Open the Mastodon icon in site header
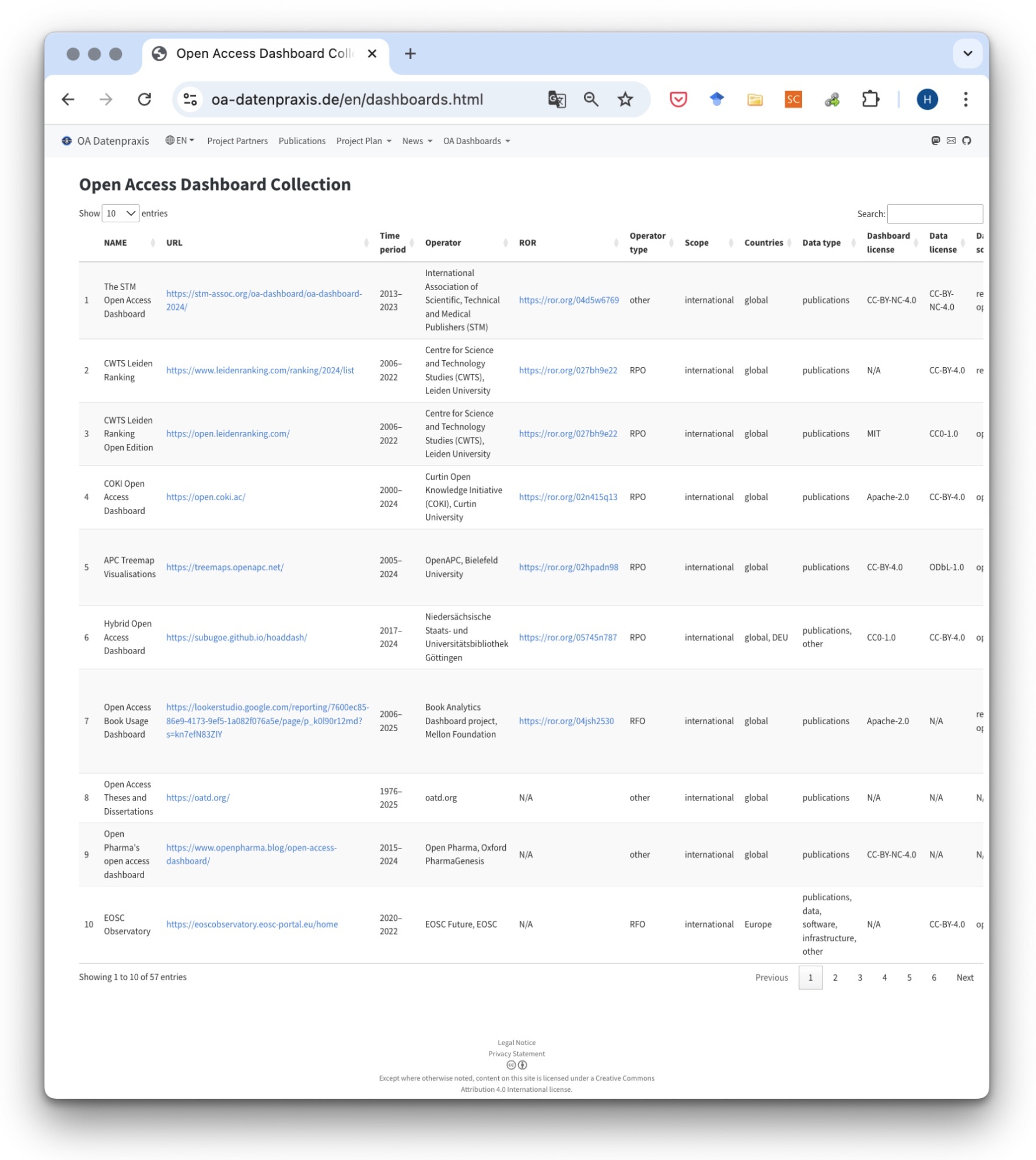 pyautogui.click(x=935, y=141)
